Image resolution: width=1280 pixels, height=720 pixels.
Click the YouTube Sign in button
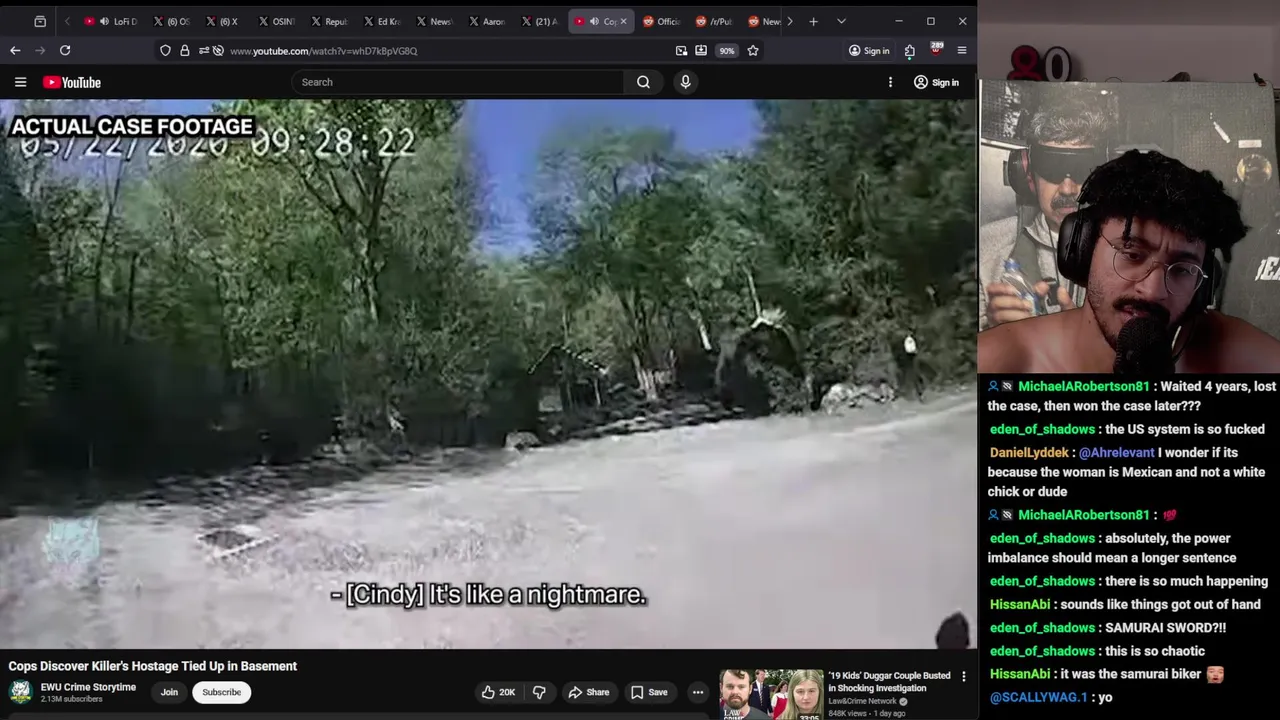coord(936,82)
